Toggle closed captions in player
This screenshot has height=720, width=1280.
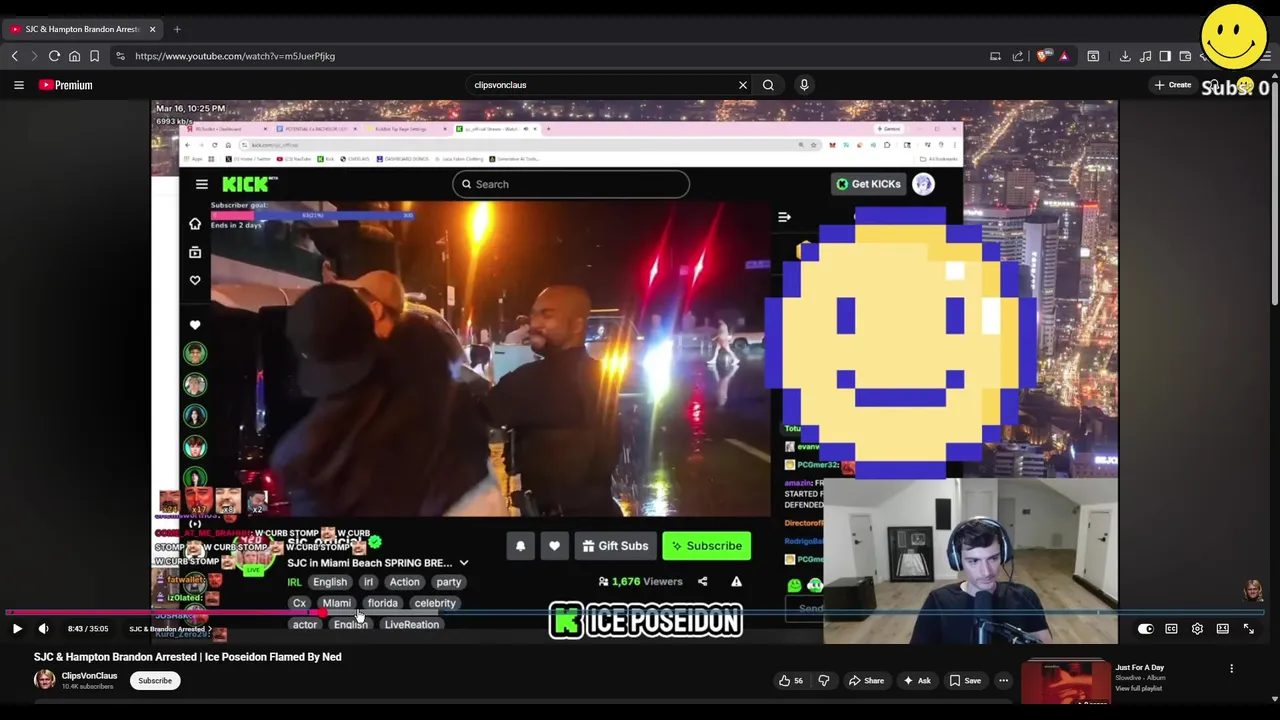point(1171,629)
